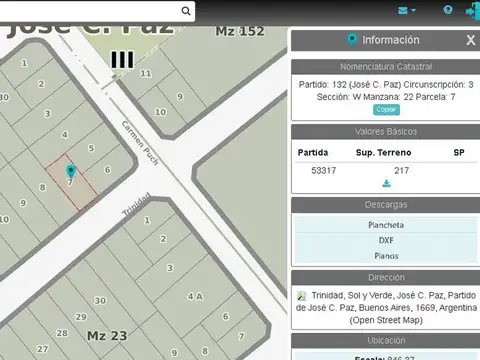Image resolution: width=480 pixels, height=360 pixels.
Task: Open the DXF download
Action: click(386, 240)
